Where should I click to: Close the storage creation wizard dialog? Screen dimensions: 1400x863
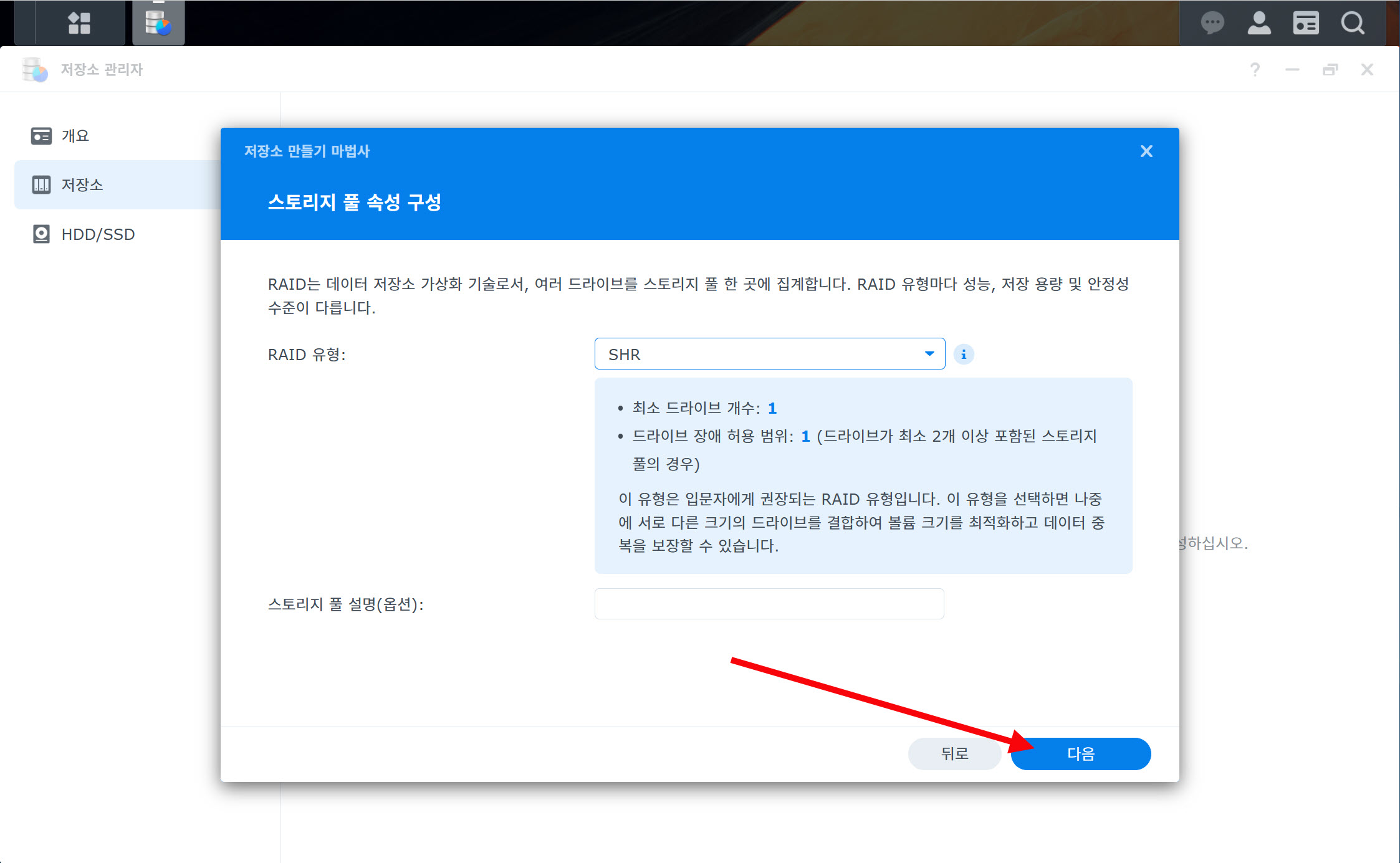coord(1146,151)
